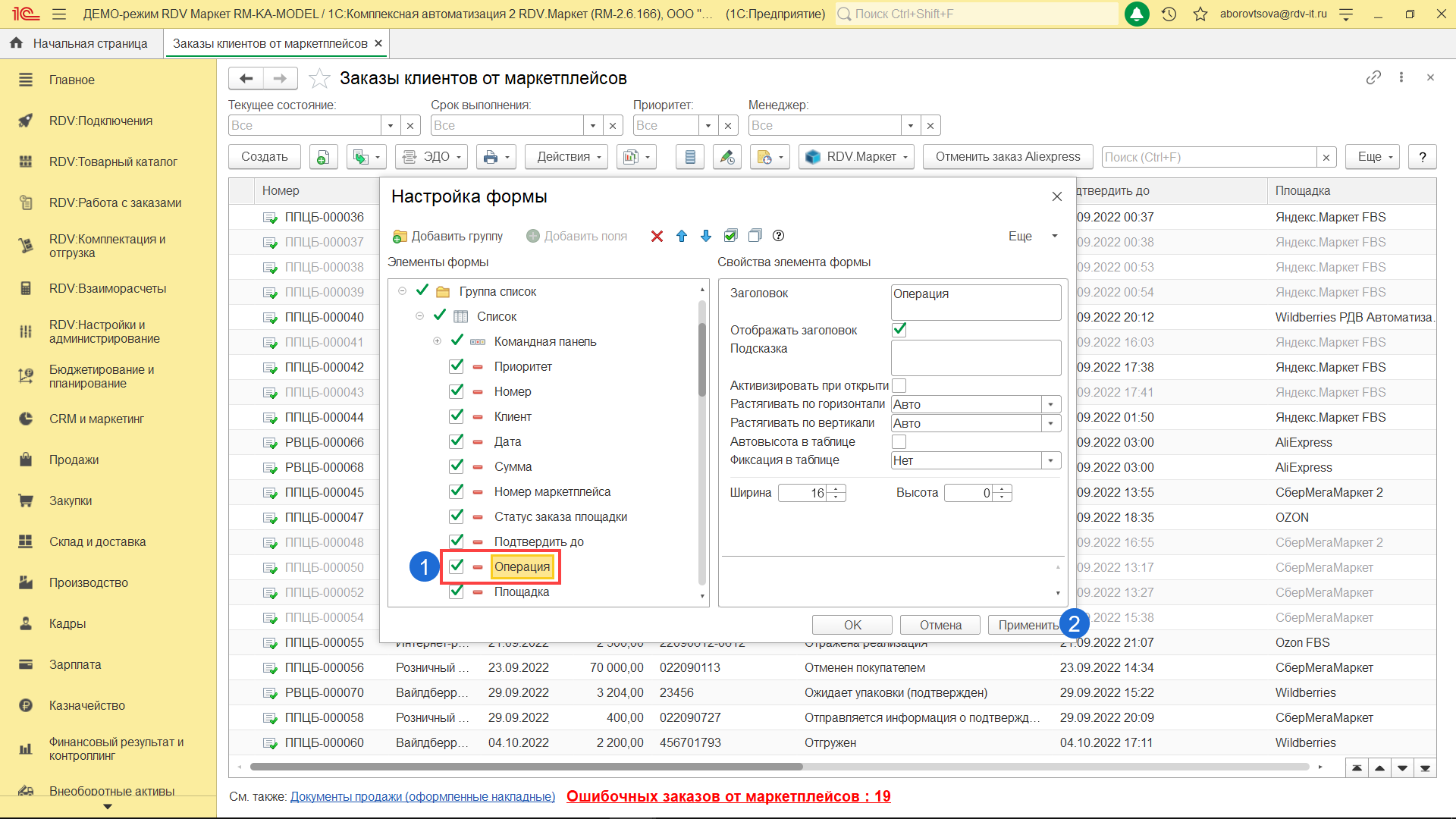This screenshot has height=819, width=1456.
Task: Open Фиксация в таблице dropdown
Action: (1050, 460)
